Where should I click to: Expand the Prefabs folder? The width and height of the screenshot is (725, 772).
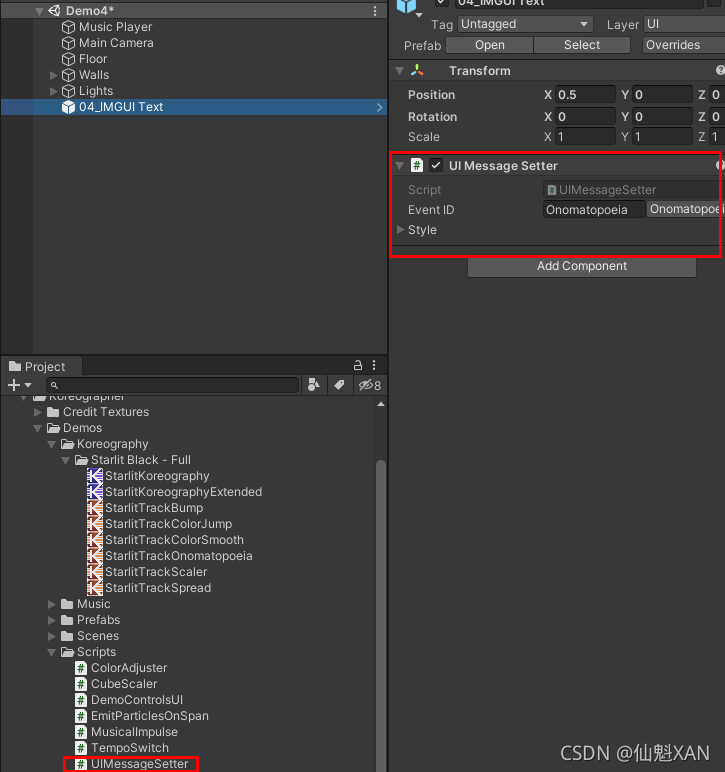(x=52, y=620)
